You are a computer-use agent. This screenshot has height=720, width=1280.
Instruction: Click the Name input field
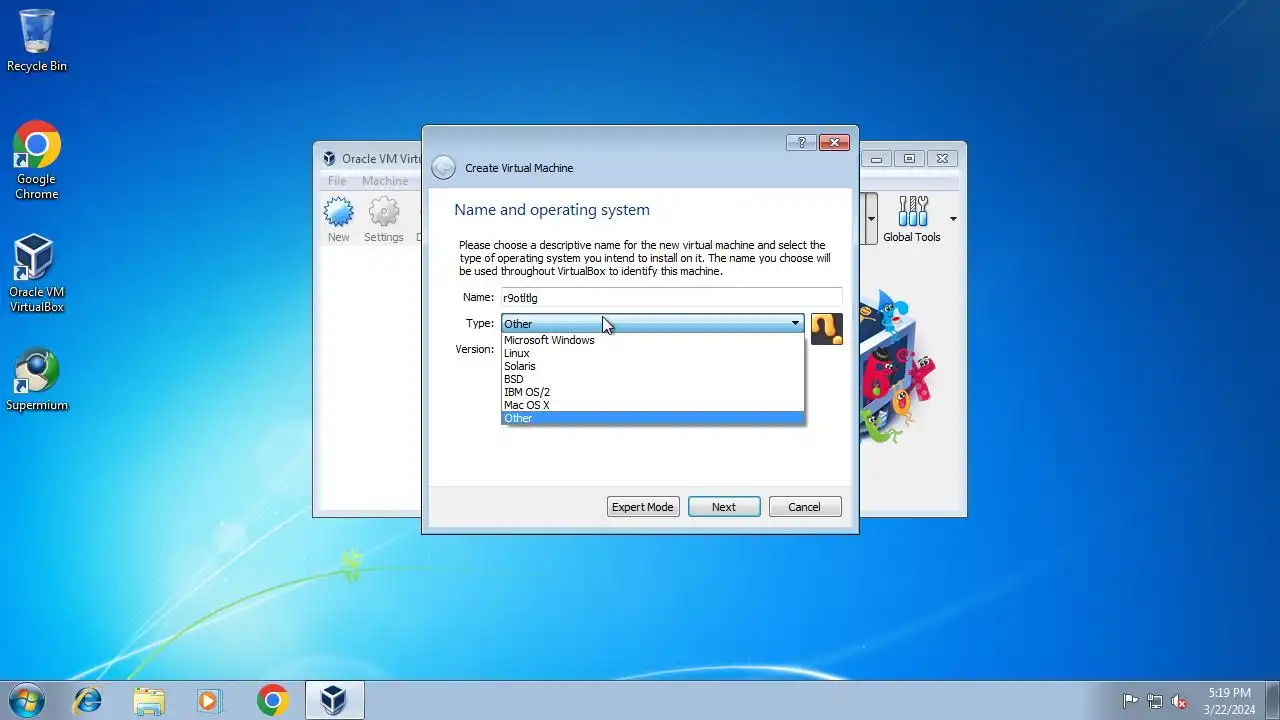click(x=671, y=297)
